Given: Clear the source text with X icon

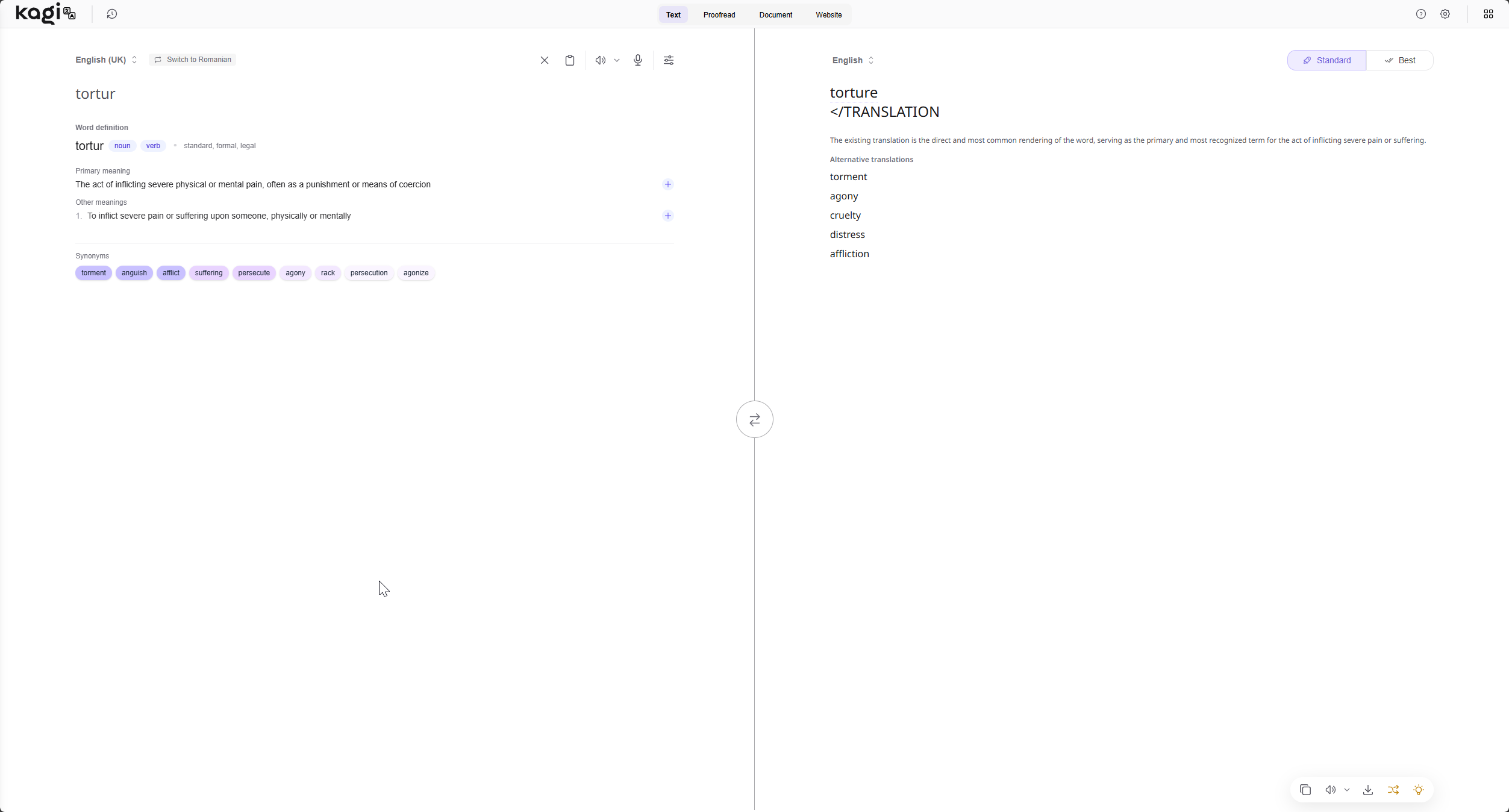Looking at the screenshot, I should tap(545, 60).
